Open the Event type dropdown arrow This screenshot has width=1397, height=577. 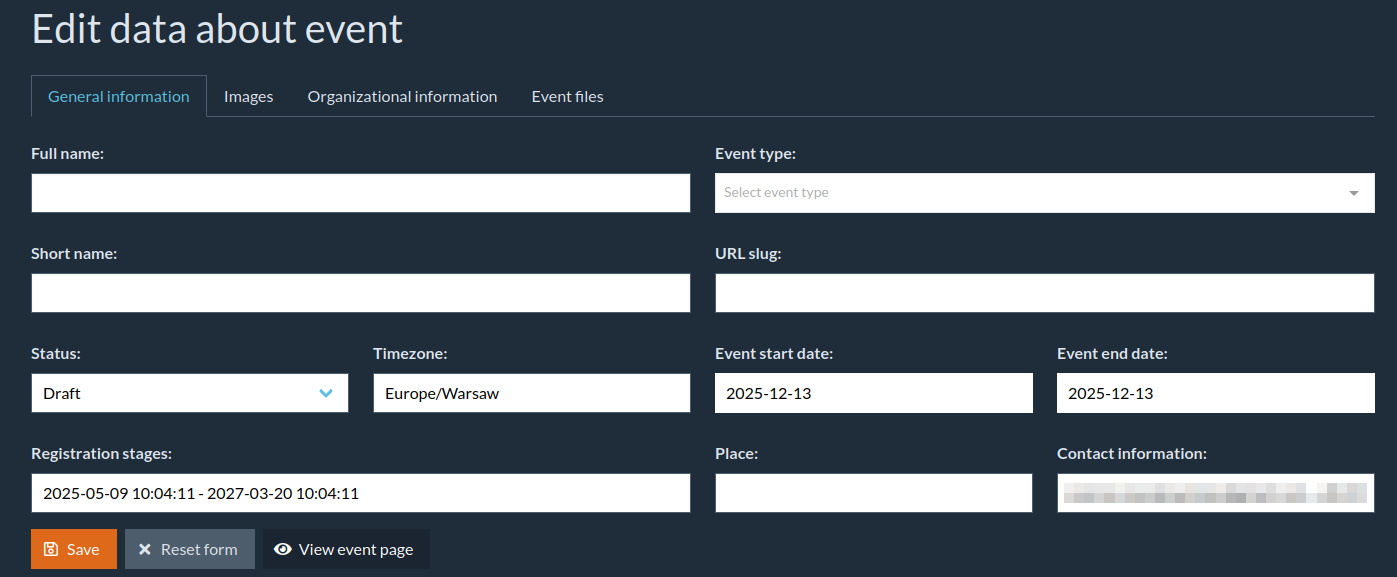(1354, 193)
